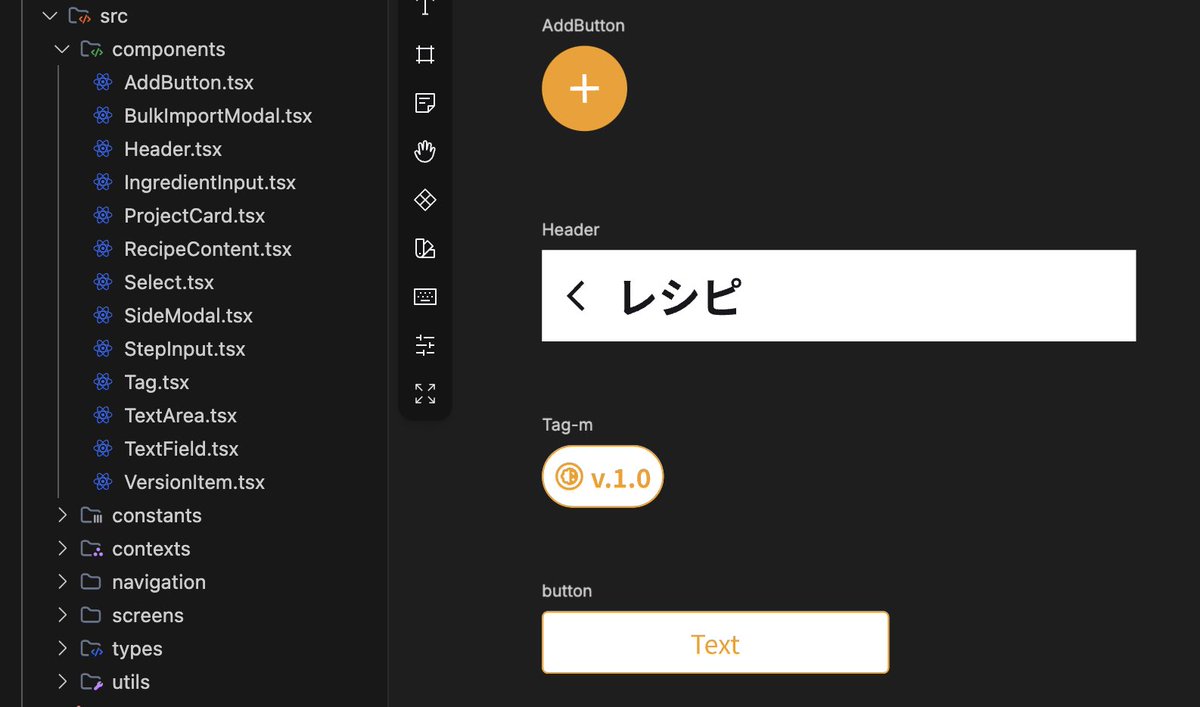Click the back chevron in Header preview
The height and width of the screenshot is (707, 1200).
pos(575,296)
